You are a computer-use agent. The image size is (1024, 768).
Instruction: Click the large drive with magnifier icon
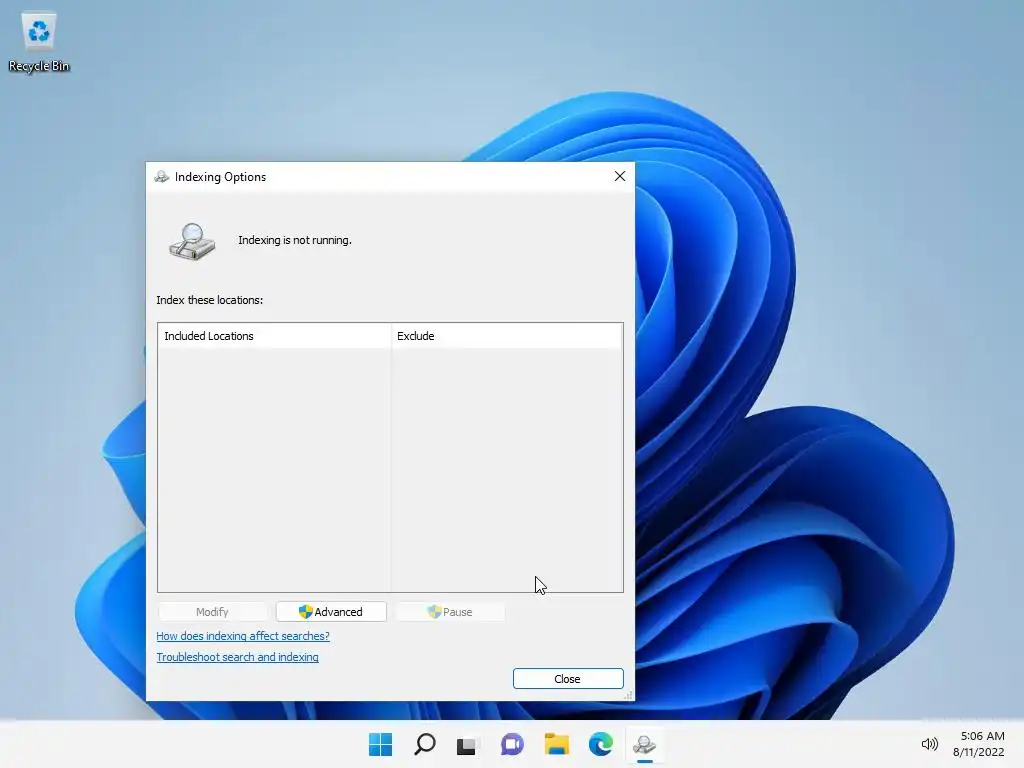click(192, 242)
